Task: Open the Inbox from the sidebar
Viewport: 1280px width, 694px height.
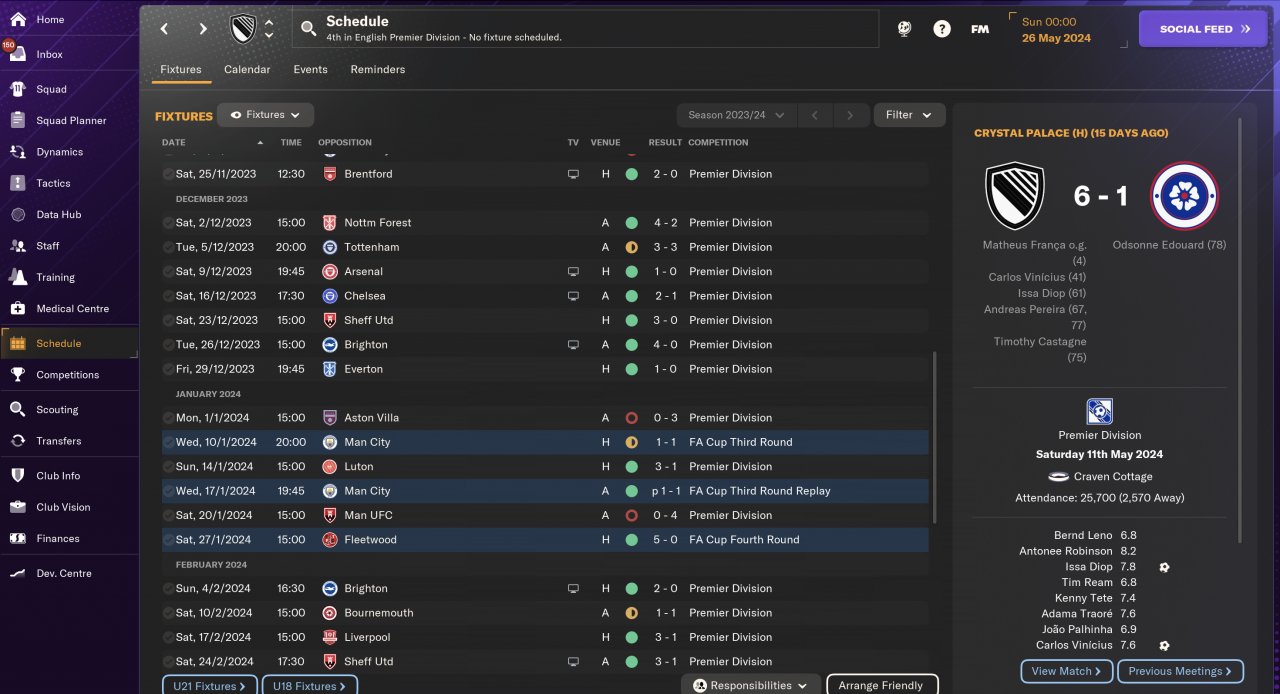Action: pyautogui.click(x=49, y=54)
